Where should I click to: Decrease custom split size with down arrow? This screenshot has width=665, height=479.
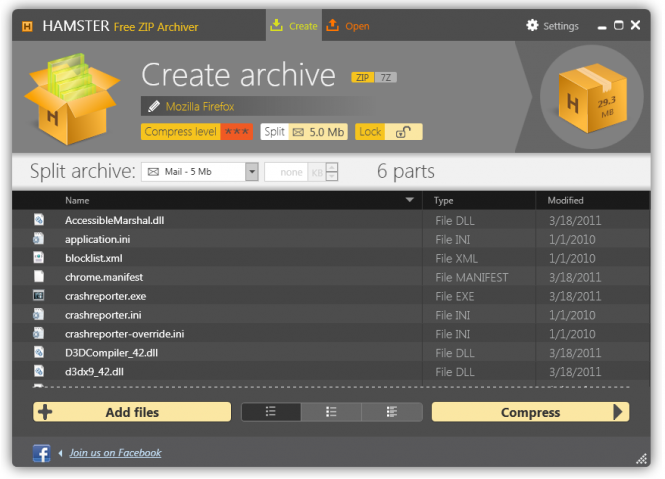332,177
